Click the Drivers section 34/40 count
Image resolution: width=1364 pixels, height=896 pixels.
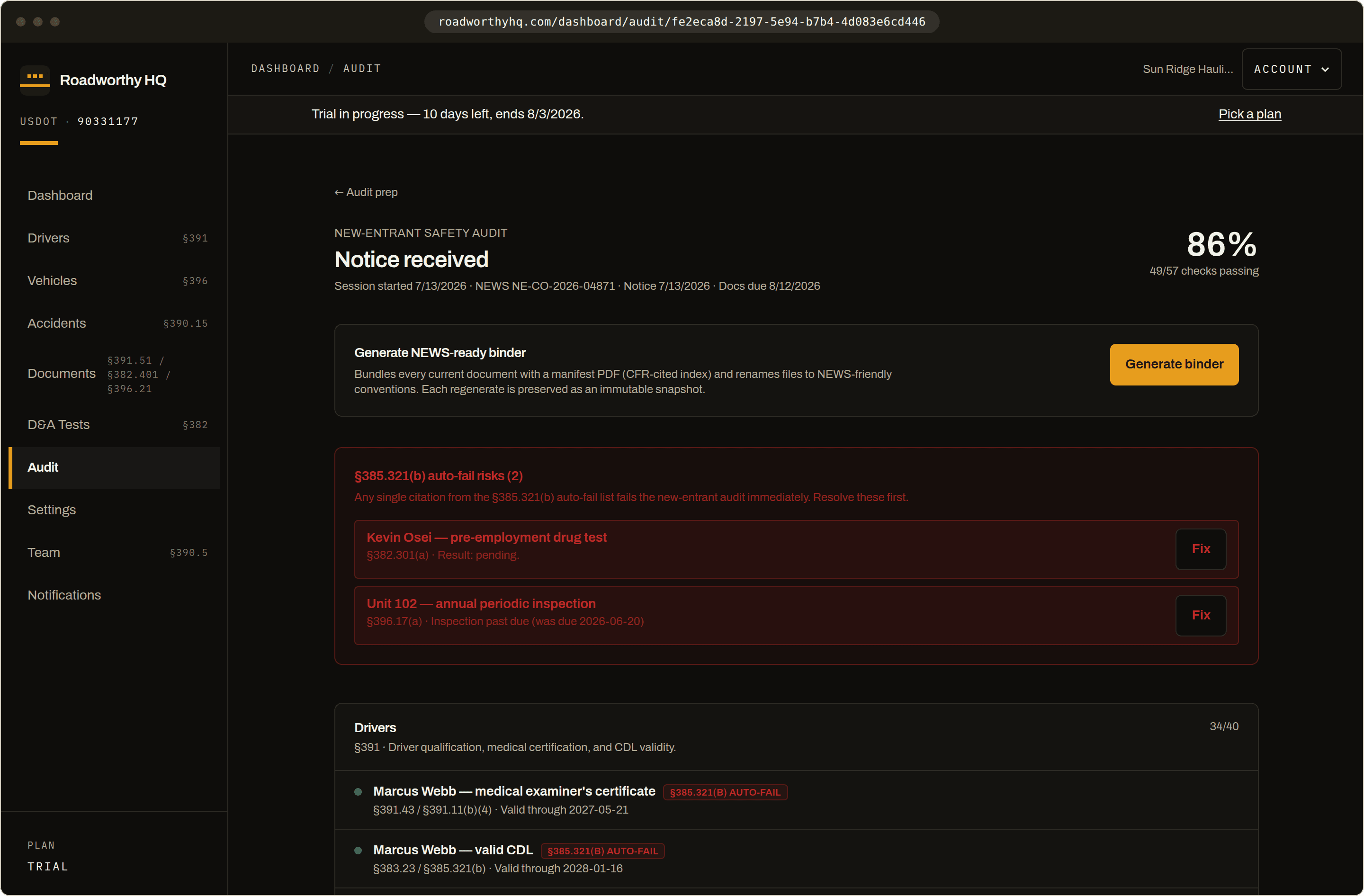tap(1224, 726)
